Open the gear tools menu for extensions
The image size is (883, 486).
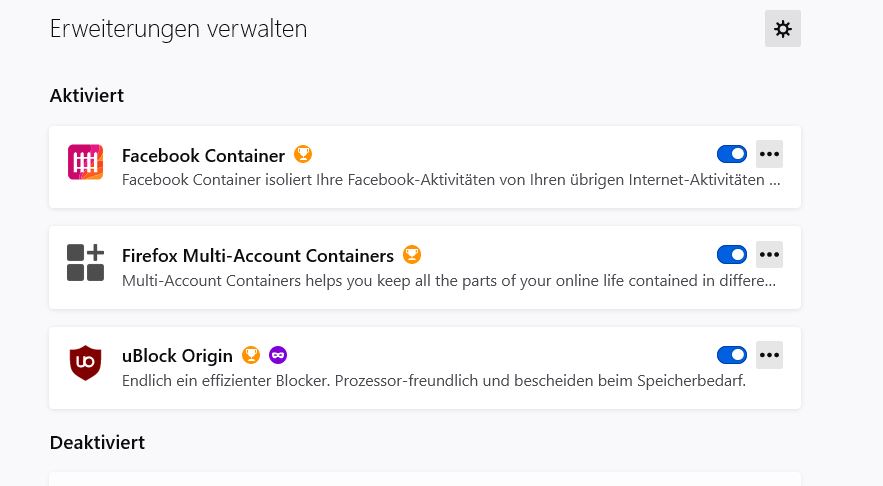point(782,29)
